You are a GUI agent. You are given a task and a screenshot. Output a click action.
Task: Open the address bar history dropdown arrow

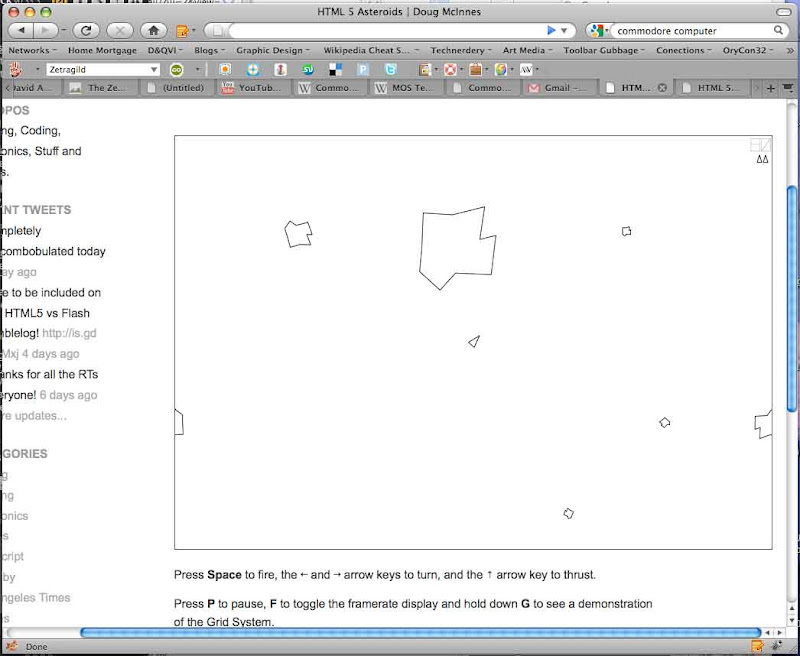(564, 31)
